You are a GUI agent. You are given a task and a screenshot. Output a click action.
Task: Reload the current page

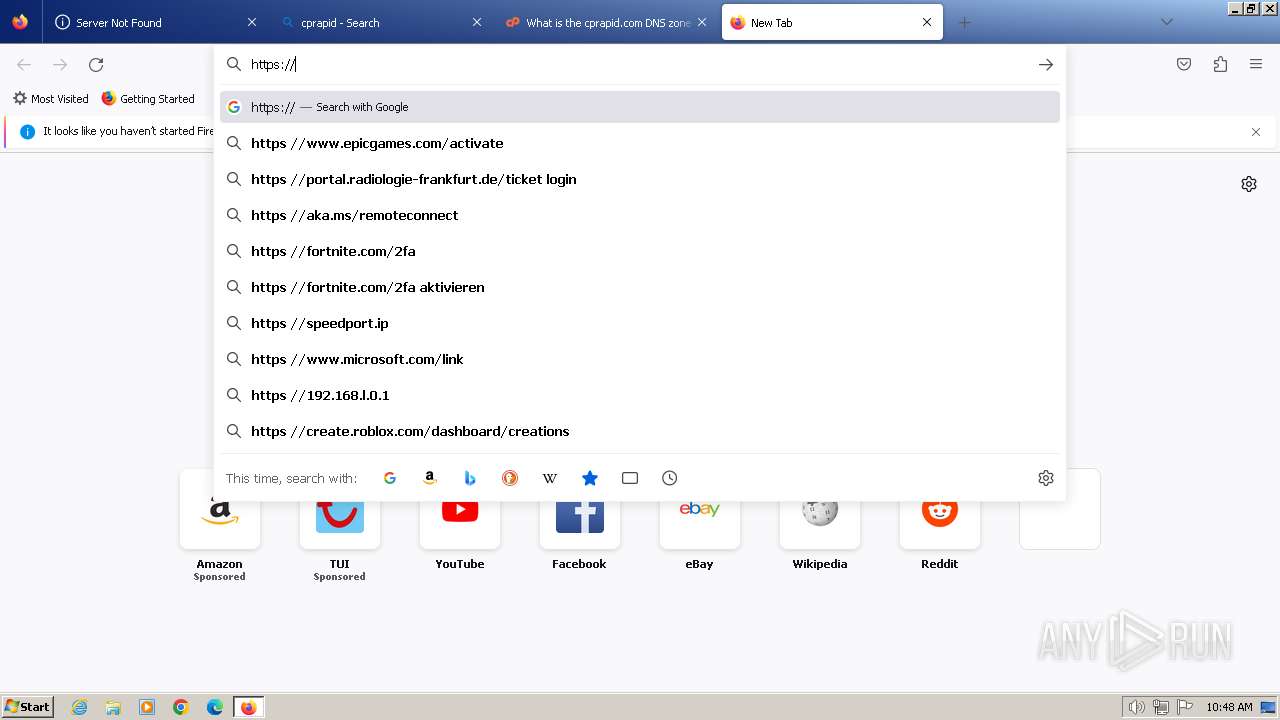click(x=96, y=65)
